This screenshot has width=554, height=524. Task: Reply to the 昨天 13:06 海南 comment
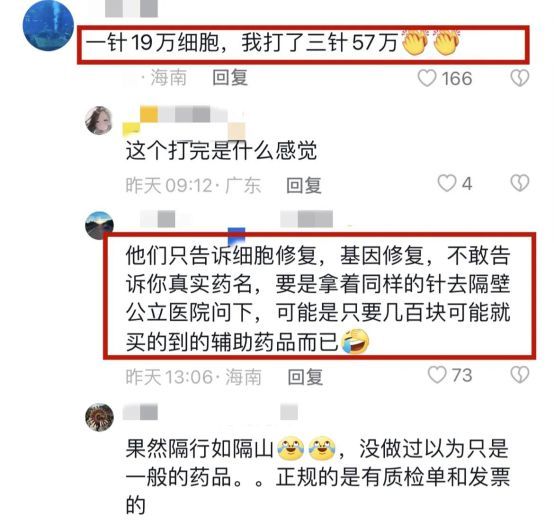(305, 377)
